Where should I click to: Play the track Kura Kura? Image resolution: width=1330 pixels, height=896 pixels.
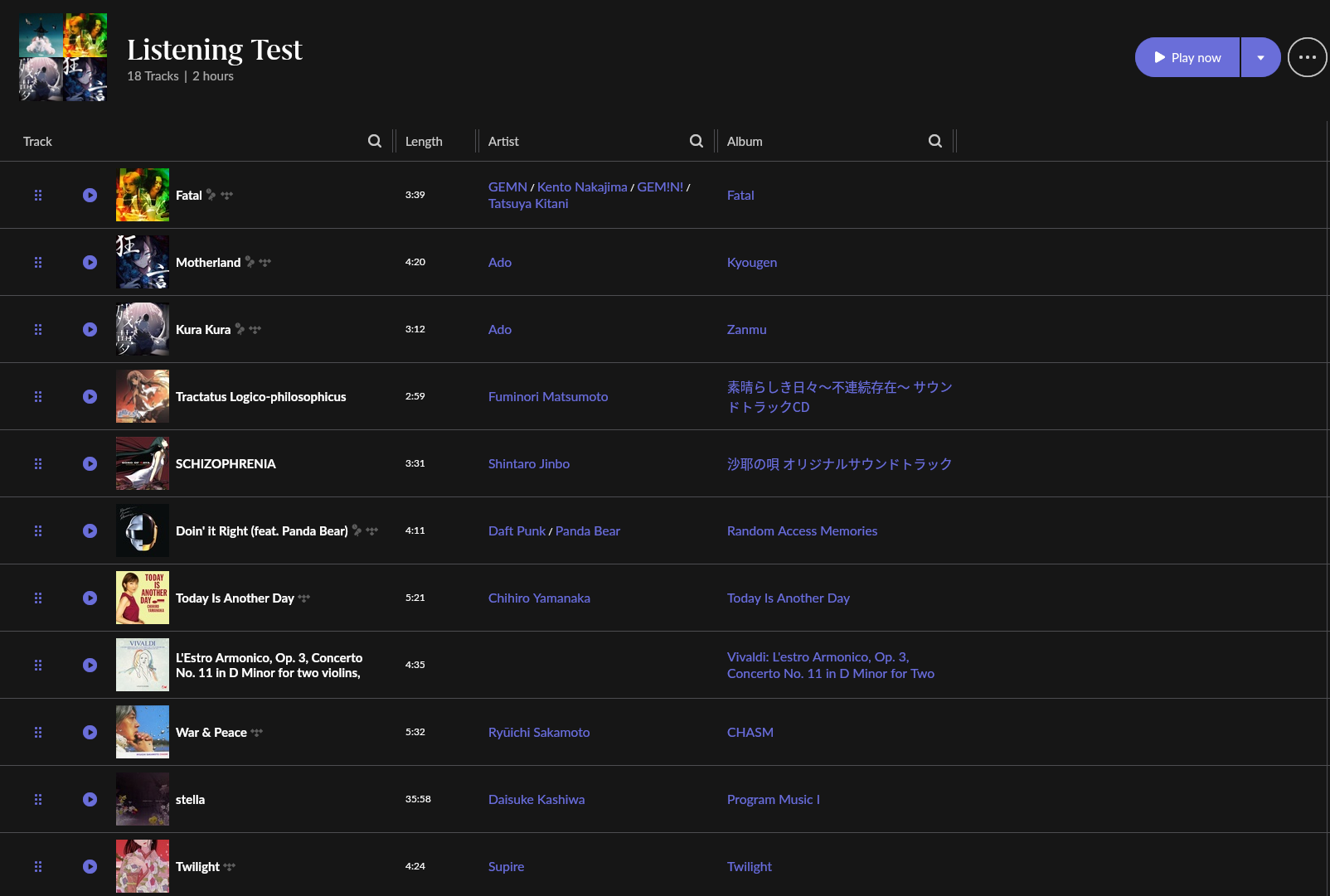[90, 330]
